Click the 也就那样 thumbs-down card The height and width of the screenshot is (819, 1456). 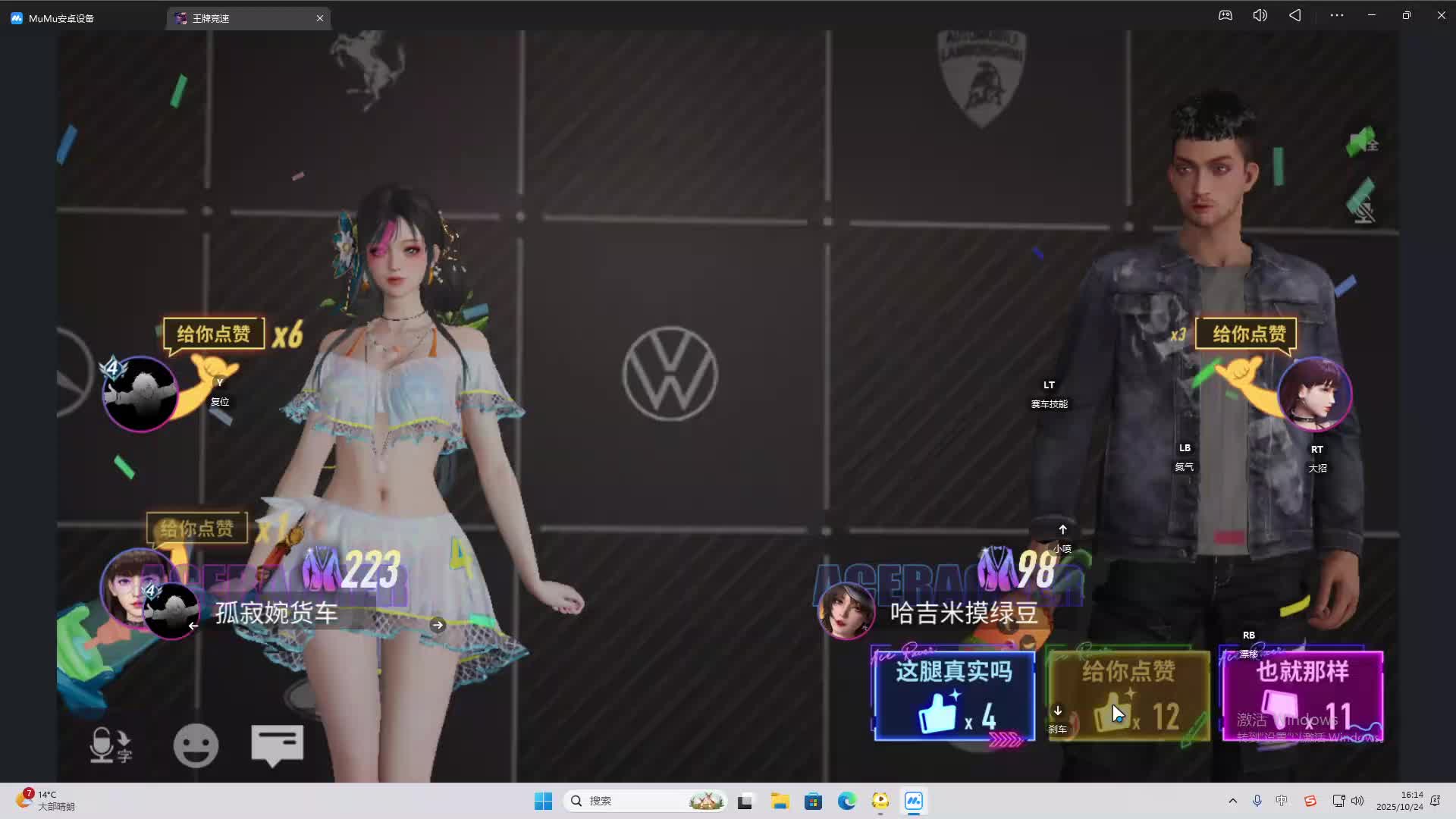1302,695
